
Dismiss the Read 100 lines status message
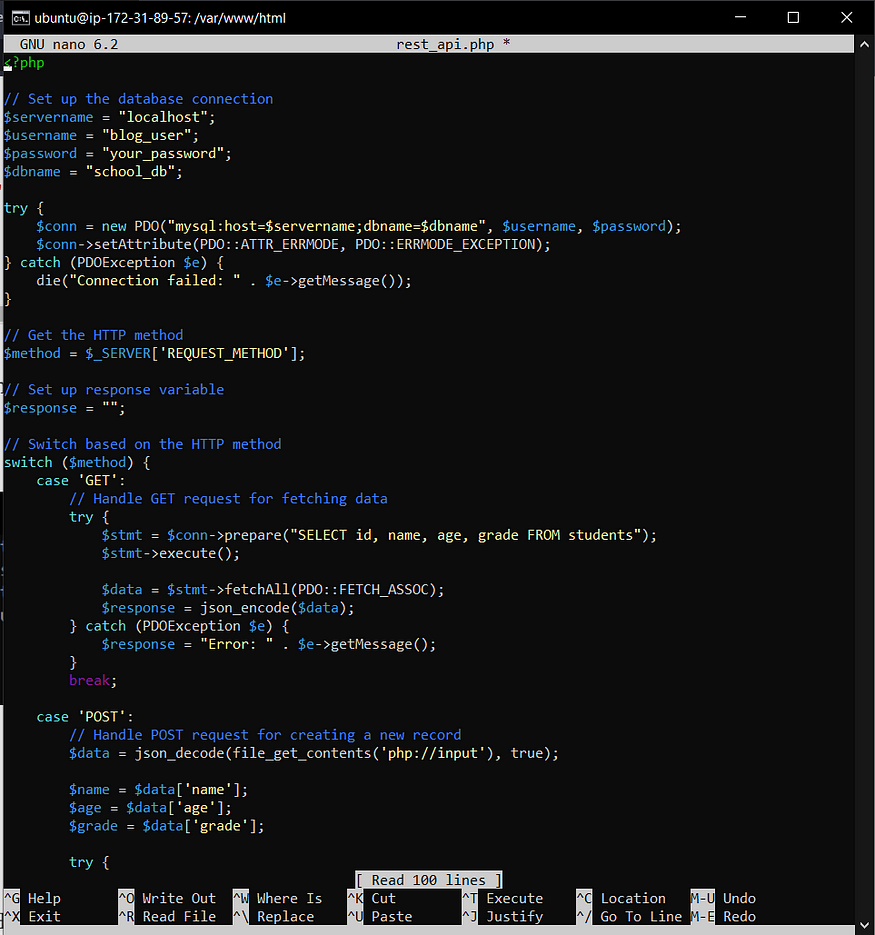pyautogui.click(x=428, y=879)
